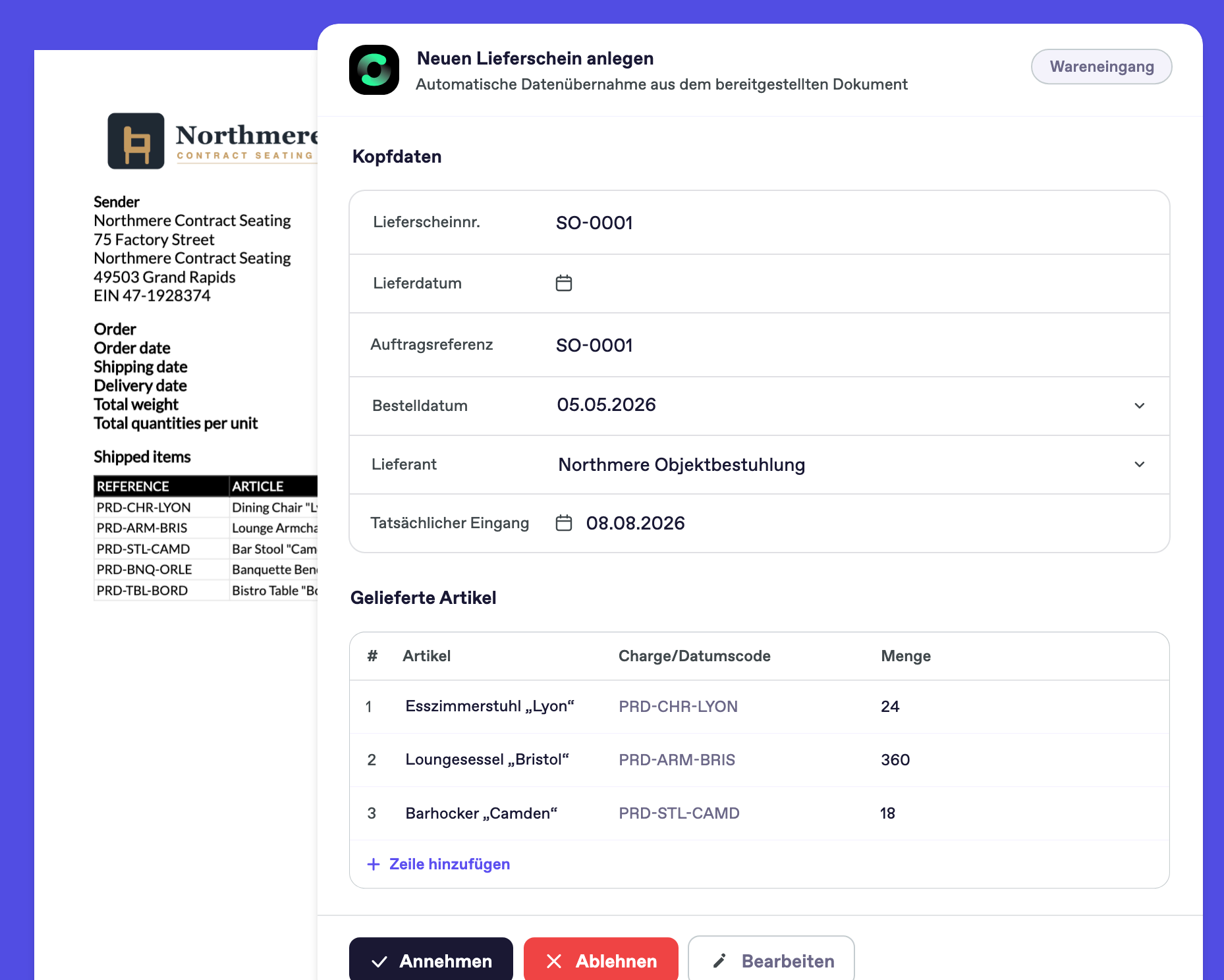This screenshot has width=1224, height=980.
Task: Click quantity 24 in Lyon row
Action: pos(890,707)
